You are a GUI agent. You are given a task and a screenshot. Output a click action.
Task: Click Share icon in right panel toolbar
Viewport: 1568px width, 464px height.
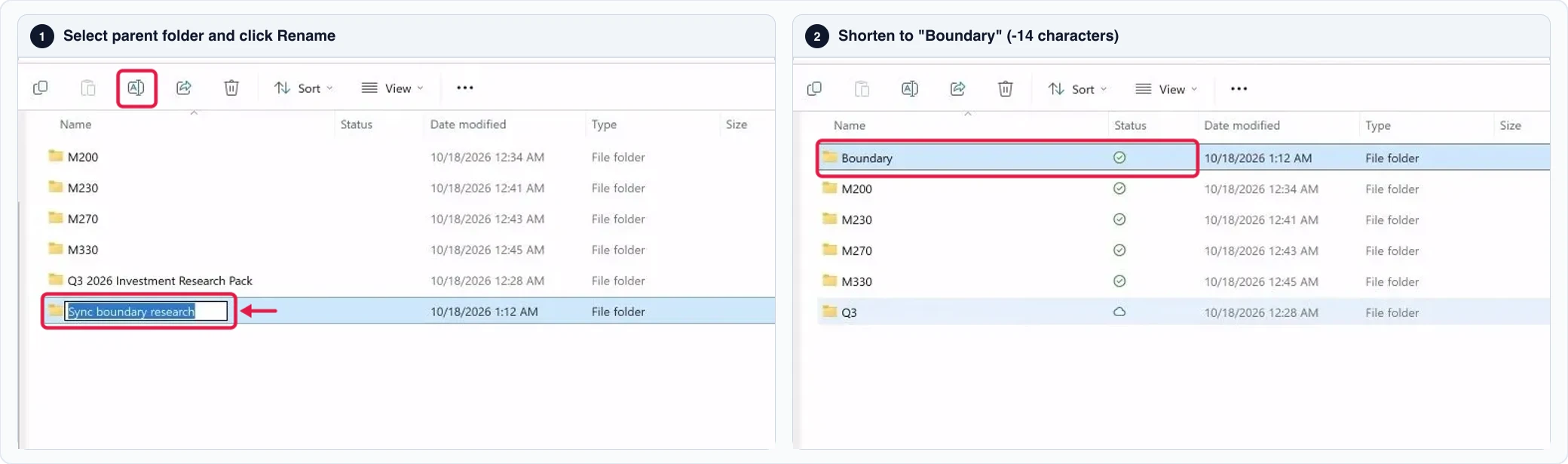pyautogui.click(x=958, y=89)
